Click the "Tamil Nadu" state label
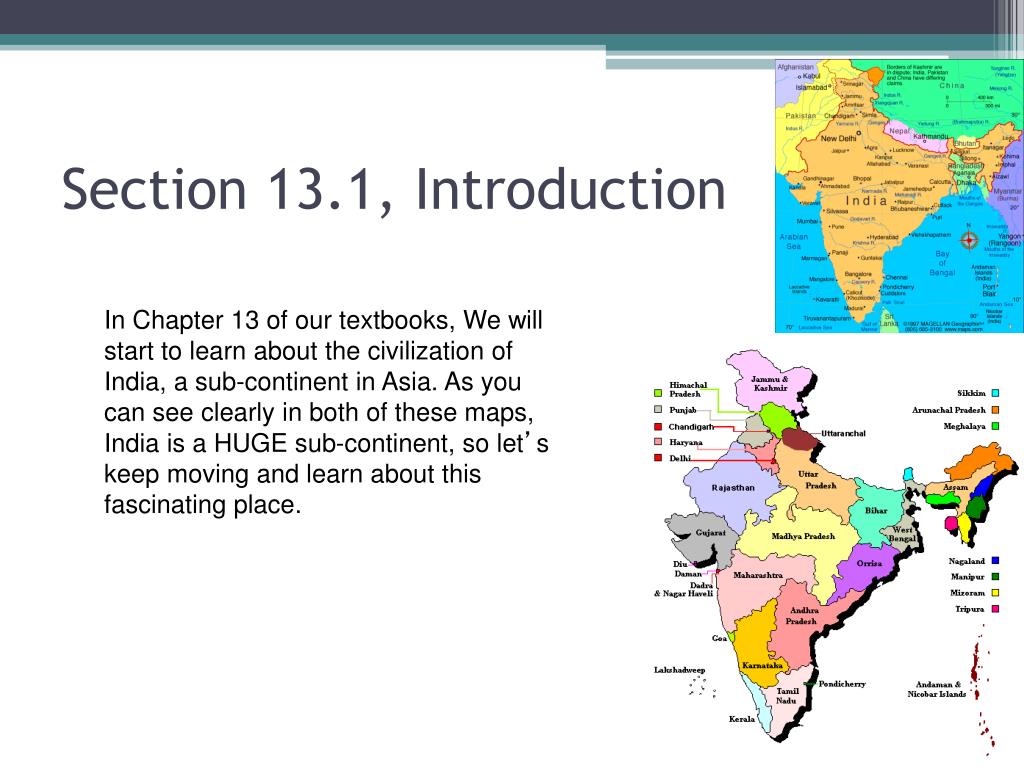The image size is (1024, 768). coord(787,696)
